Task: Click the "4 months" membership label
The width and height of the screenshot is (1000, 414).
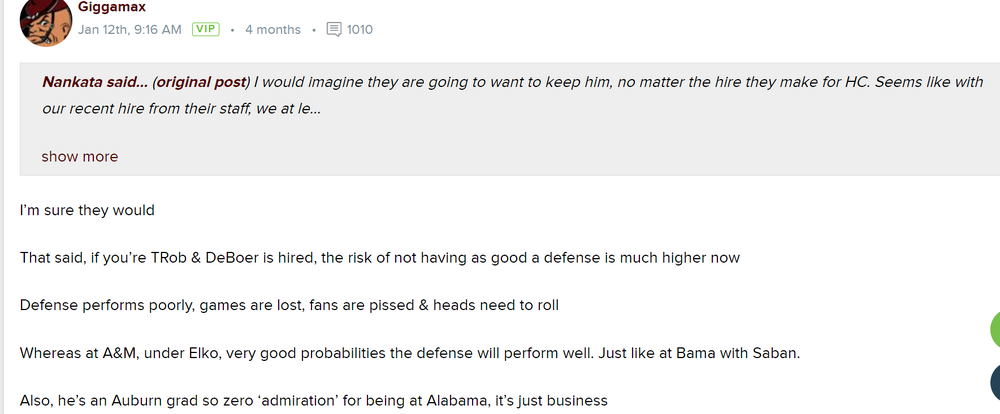Action: tap(272, 29)
